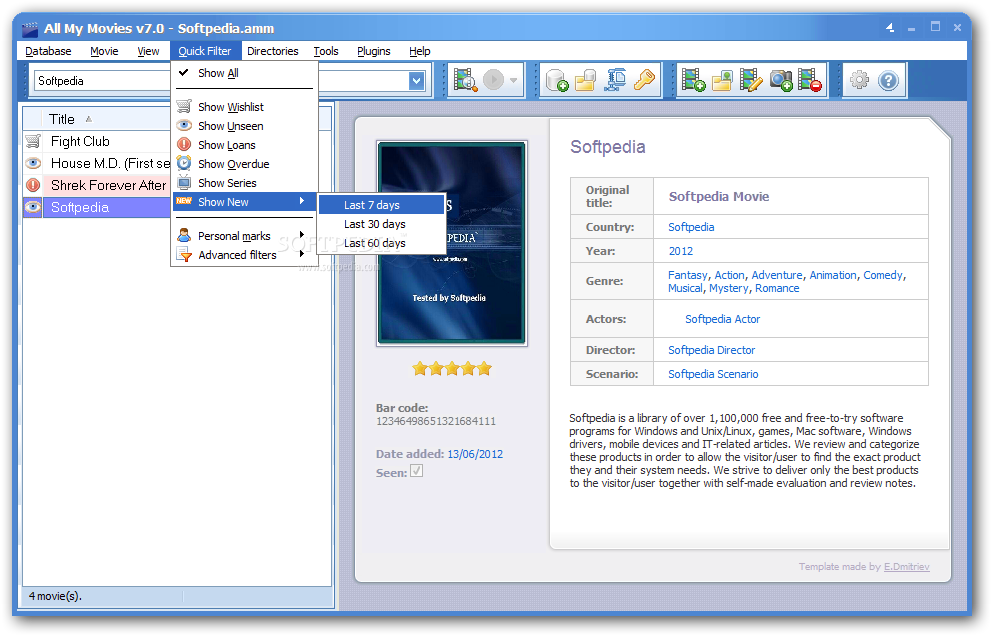Screen dimensions: 992x636
Task: Open the Movie menu
Action: [x=104, y=51]
